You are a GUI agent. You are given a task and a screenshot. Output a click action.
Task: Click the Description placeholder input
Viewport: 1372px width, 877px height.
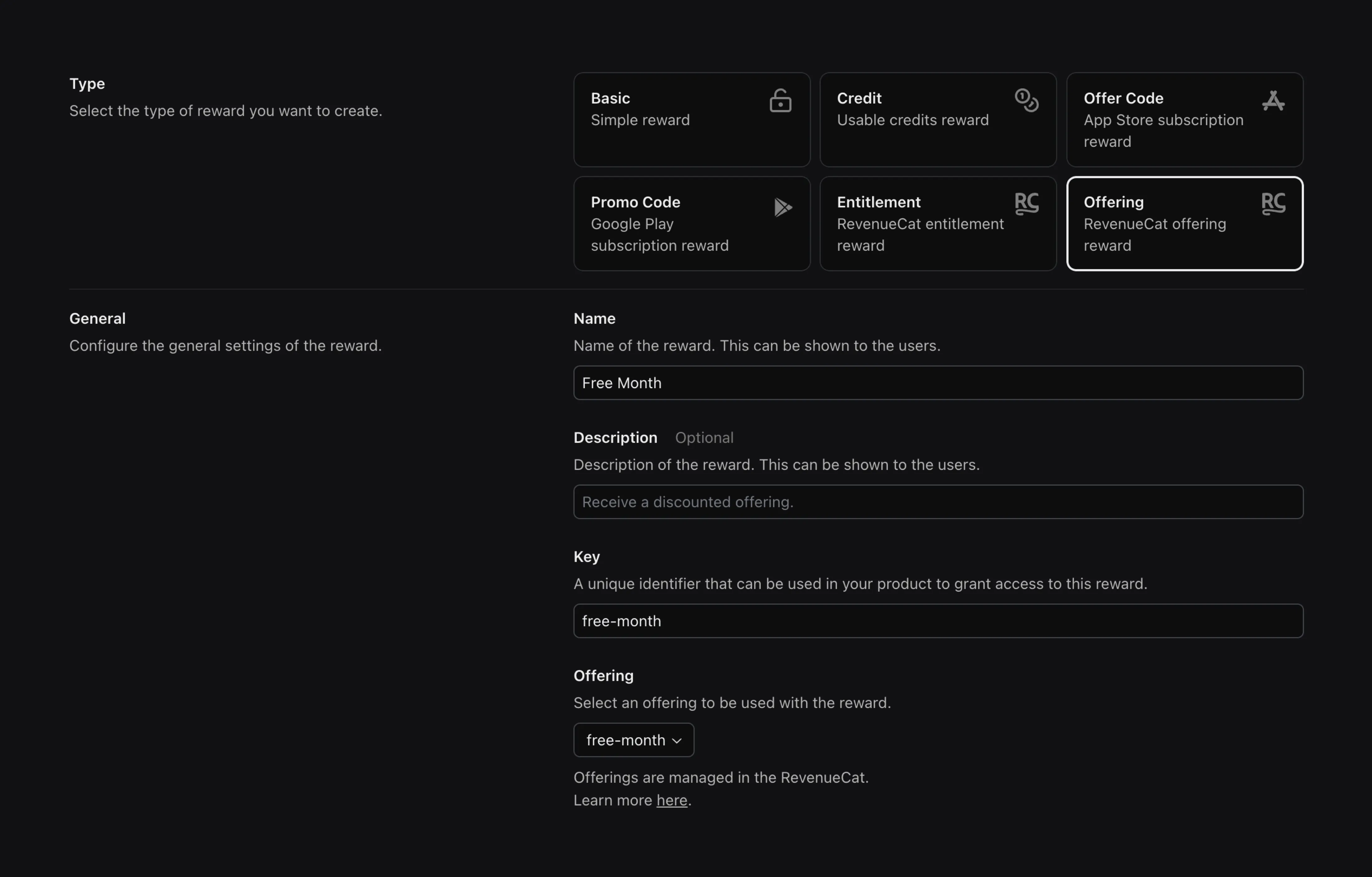[938, 501]
